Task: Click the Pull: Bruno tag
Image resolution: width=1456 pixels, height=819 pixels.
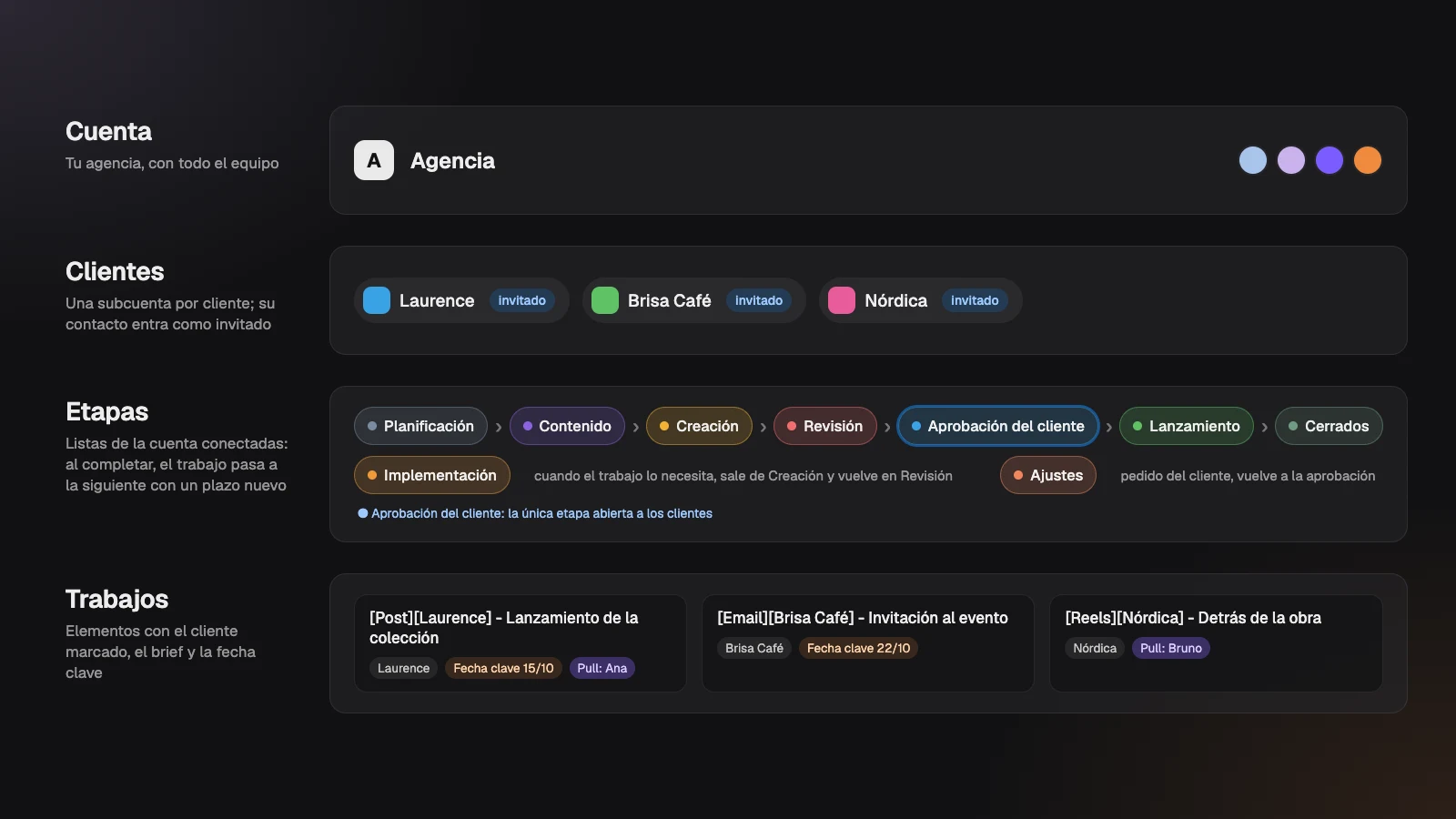Action: pos(1171,648)
